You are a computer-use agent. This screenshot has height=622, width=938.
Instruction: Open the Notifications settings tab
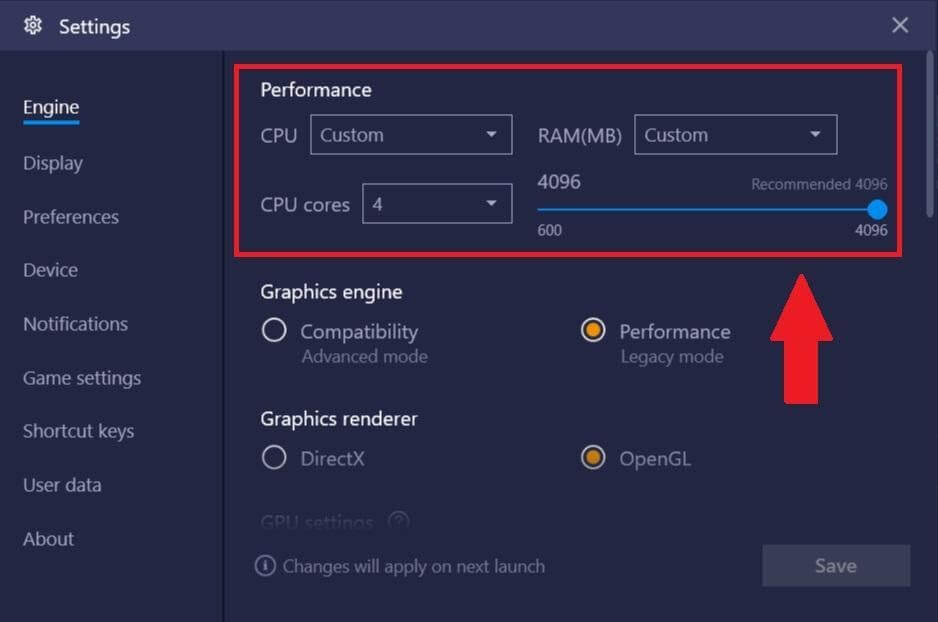click(75, 324)
